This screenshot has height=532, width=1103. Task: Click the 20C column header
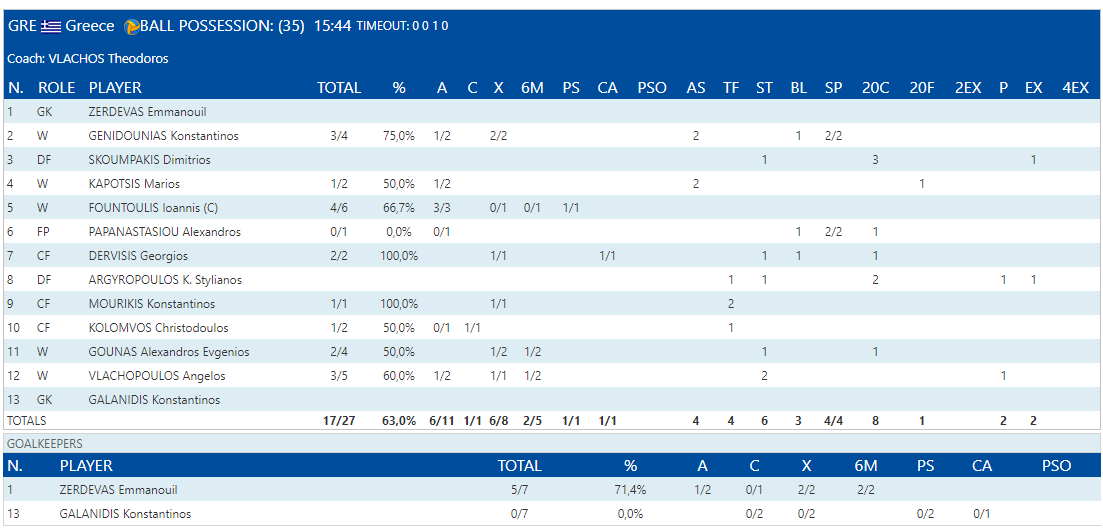875,88
